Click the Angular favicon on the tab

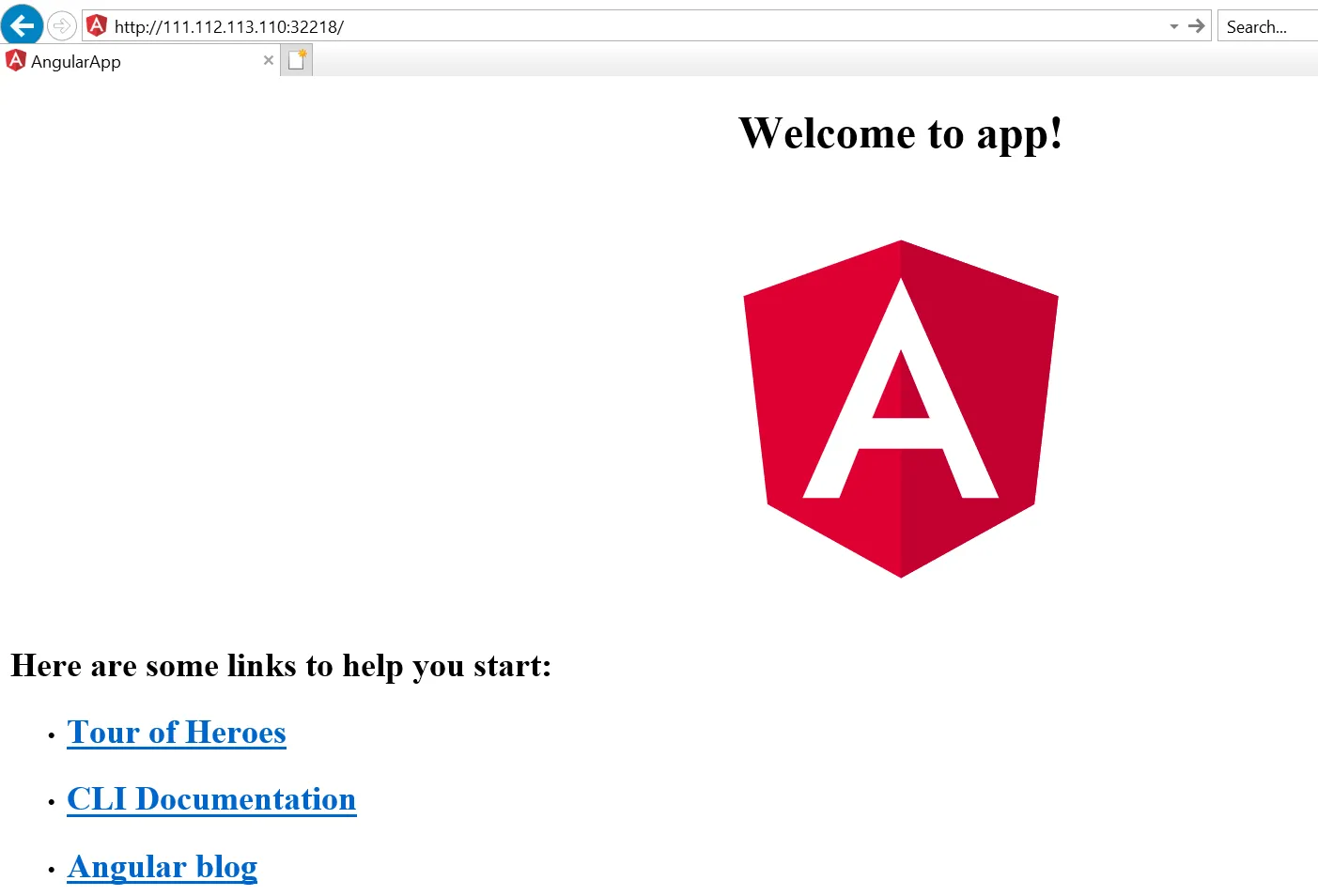tap(16, 61)
